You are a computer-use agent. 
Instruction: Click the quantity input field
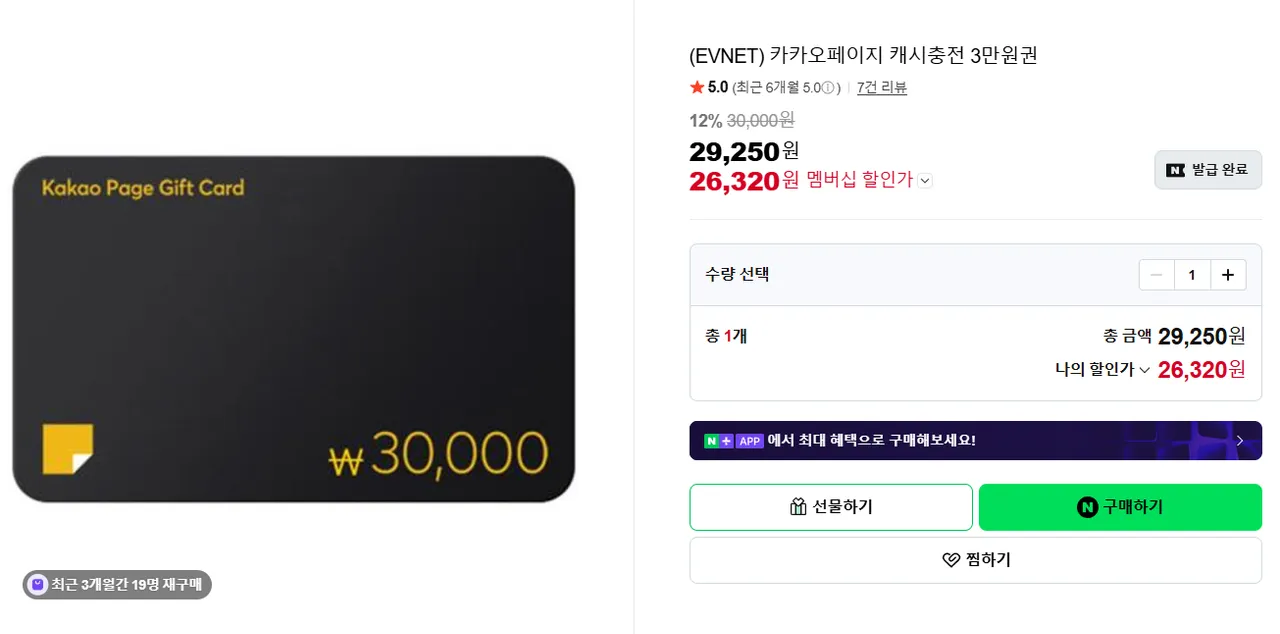(x=1192, y=274)
